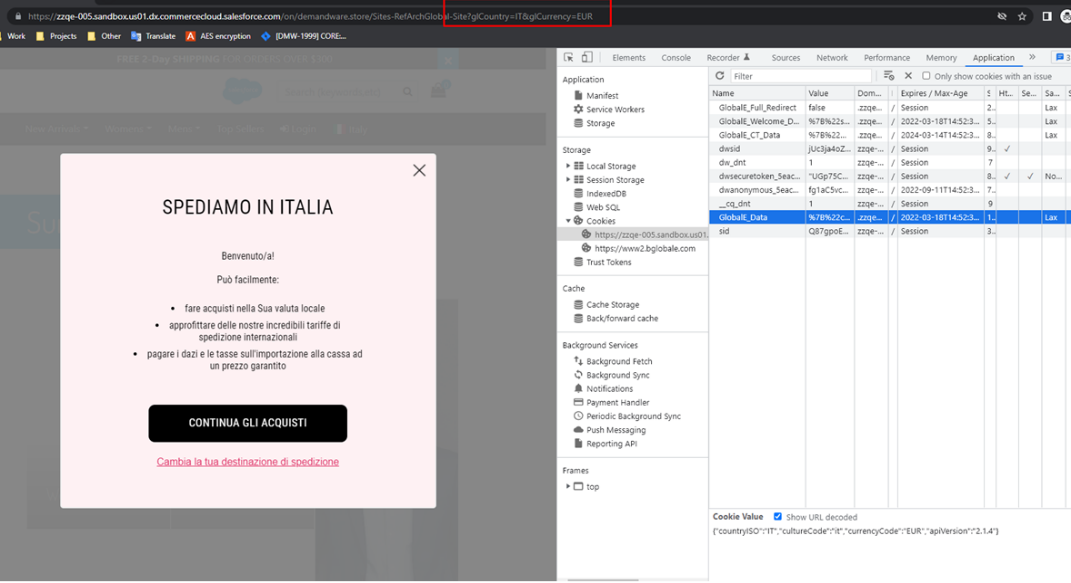Expand the Local Storage tree
Screen dimensions: 1071x583
coord(568,166)
